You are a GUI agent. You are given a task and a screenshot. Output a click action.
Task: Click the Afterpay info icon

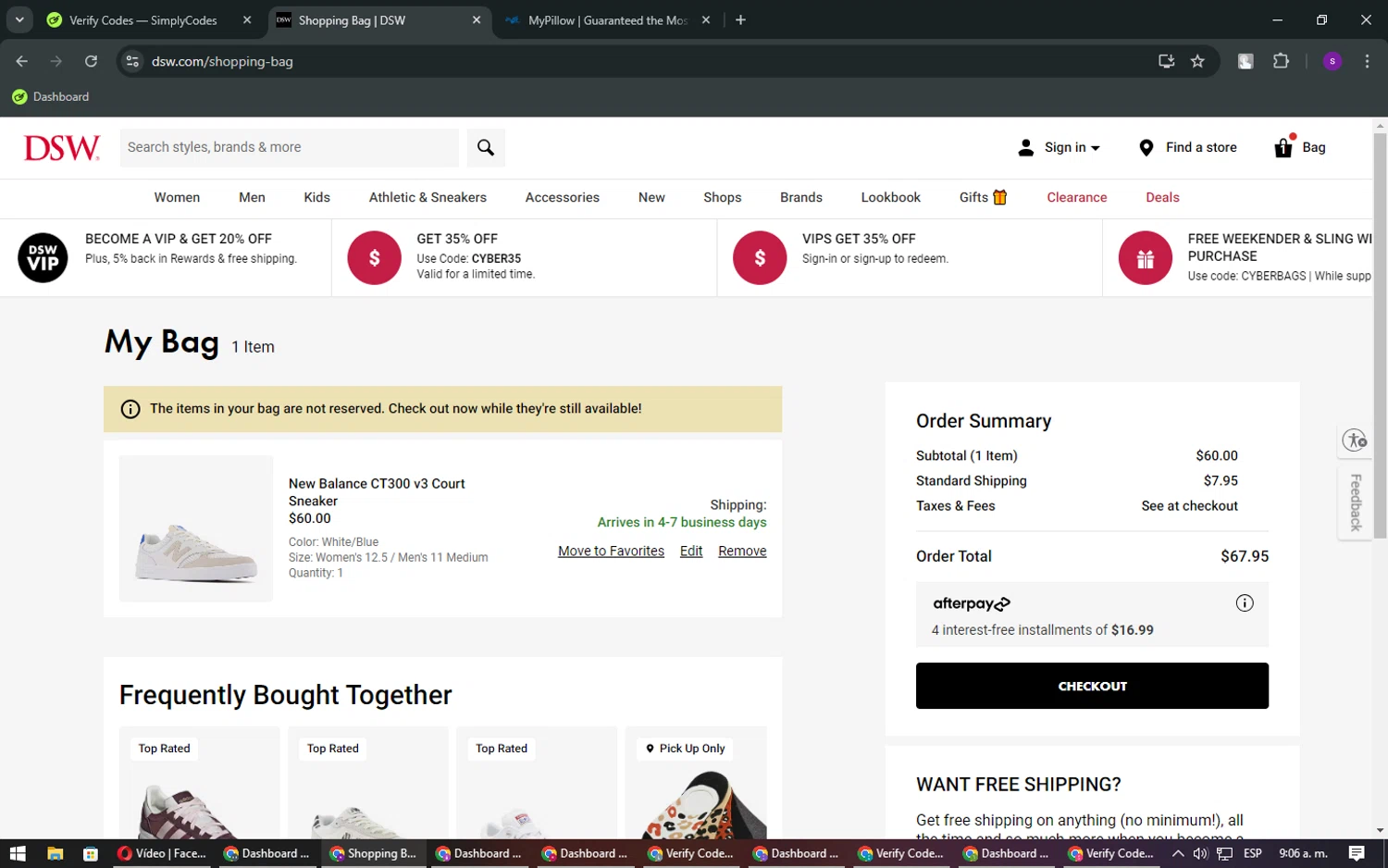tap(1245, 603)
